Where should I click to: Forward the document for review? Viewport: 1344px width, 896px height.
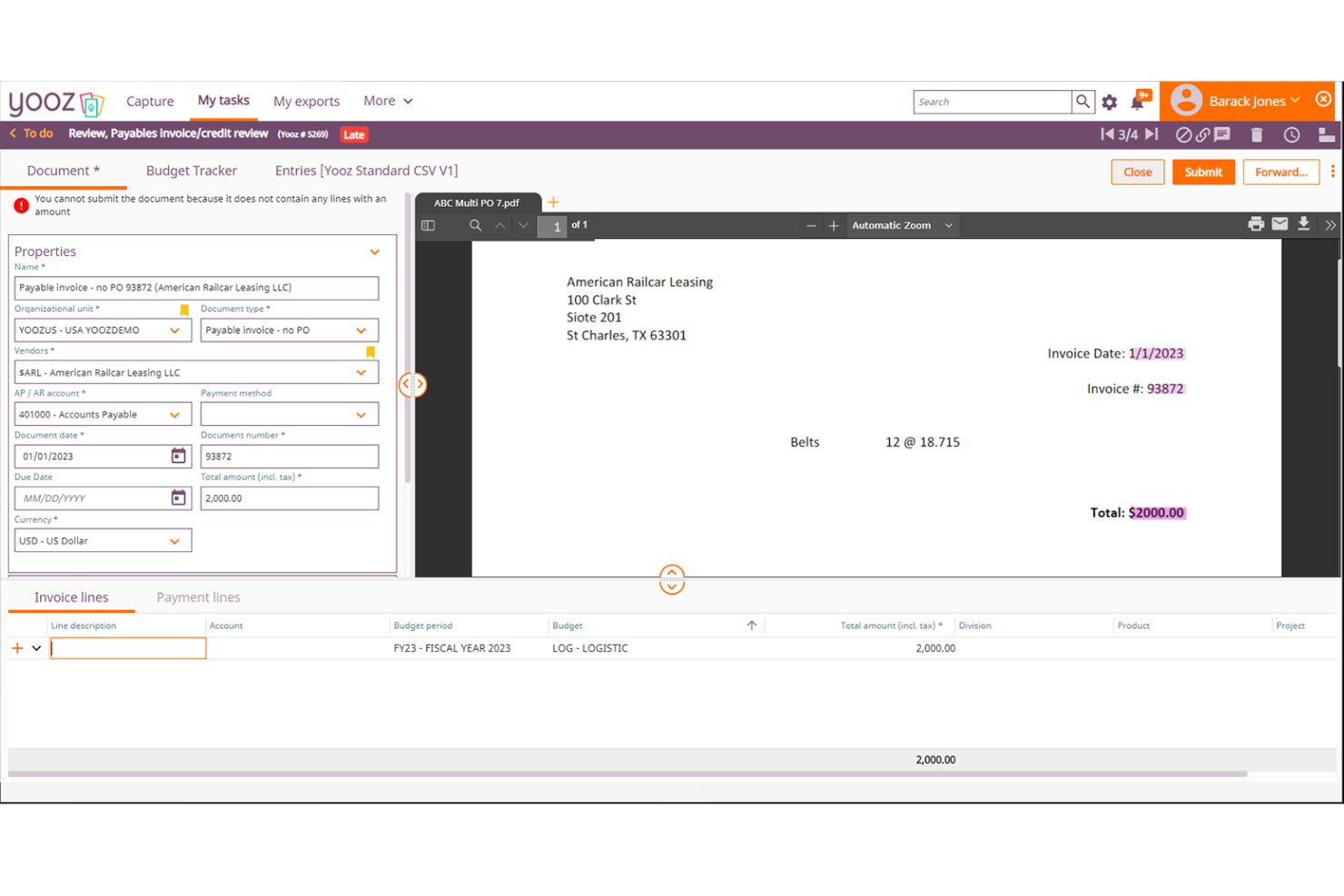pos(1280,172)
